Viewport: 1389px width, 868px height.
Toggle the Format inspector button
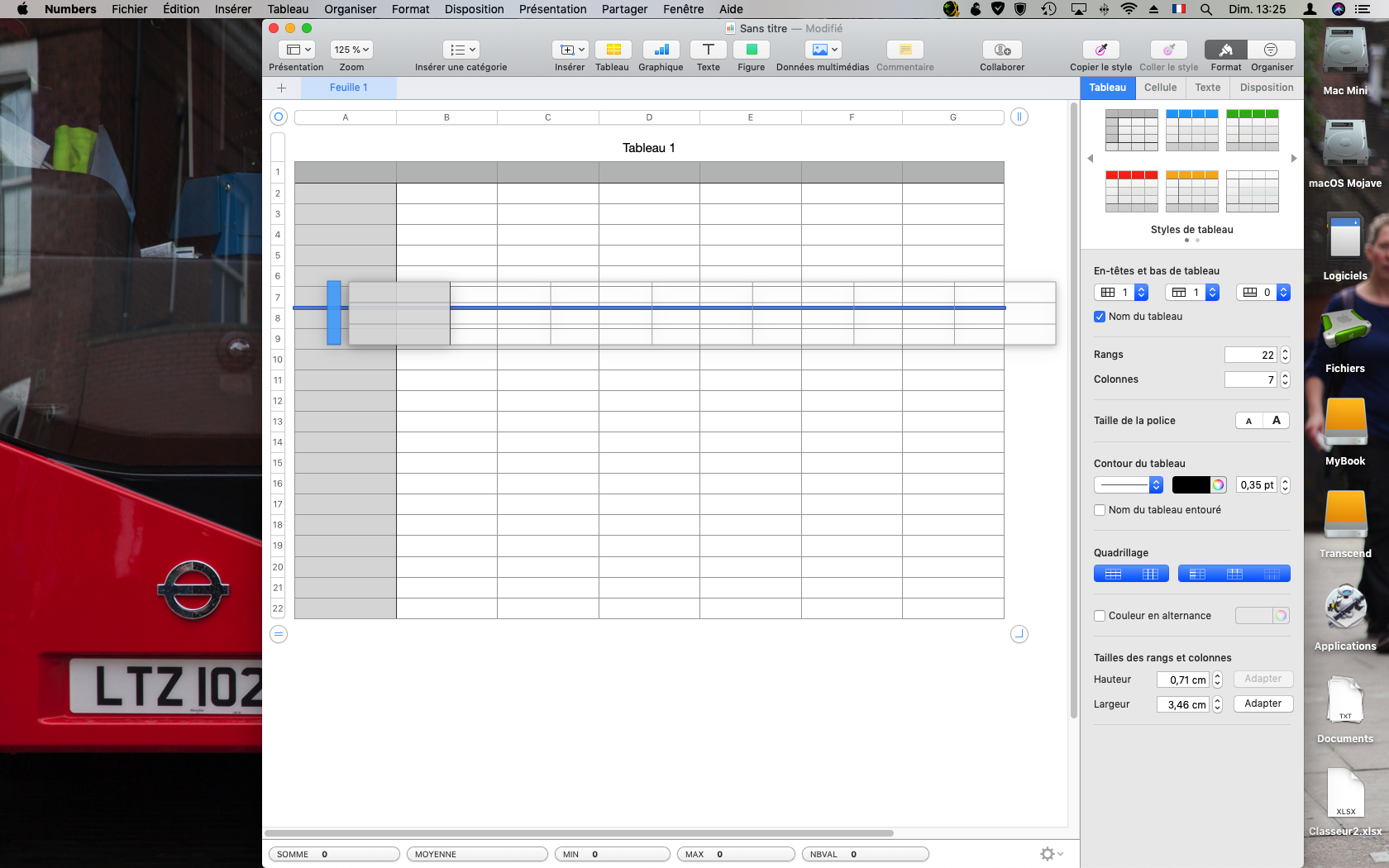pyautogui.click(x=1226, y=50)
